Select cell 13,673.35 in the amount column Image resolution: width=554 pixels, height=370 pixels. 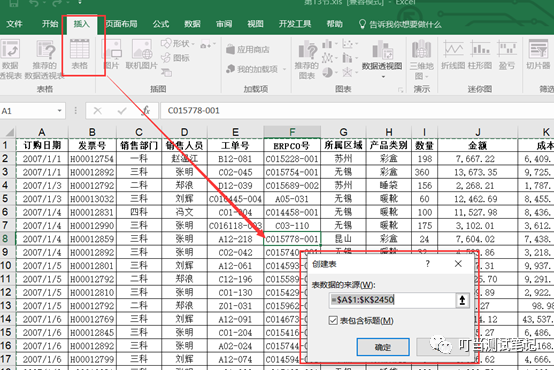[478, 172]
